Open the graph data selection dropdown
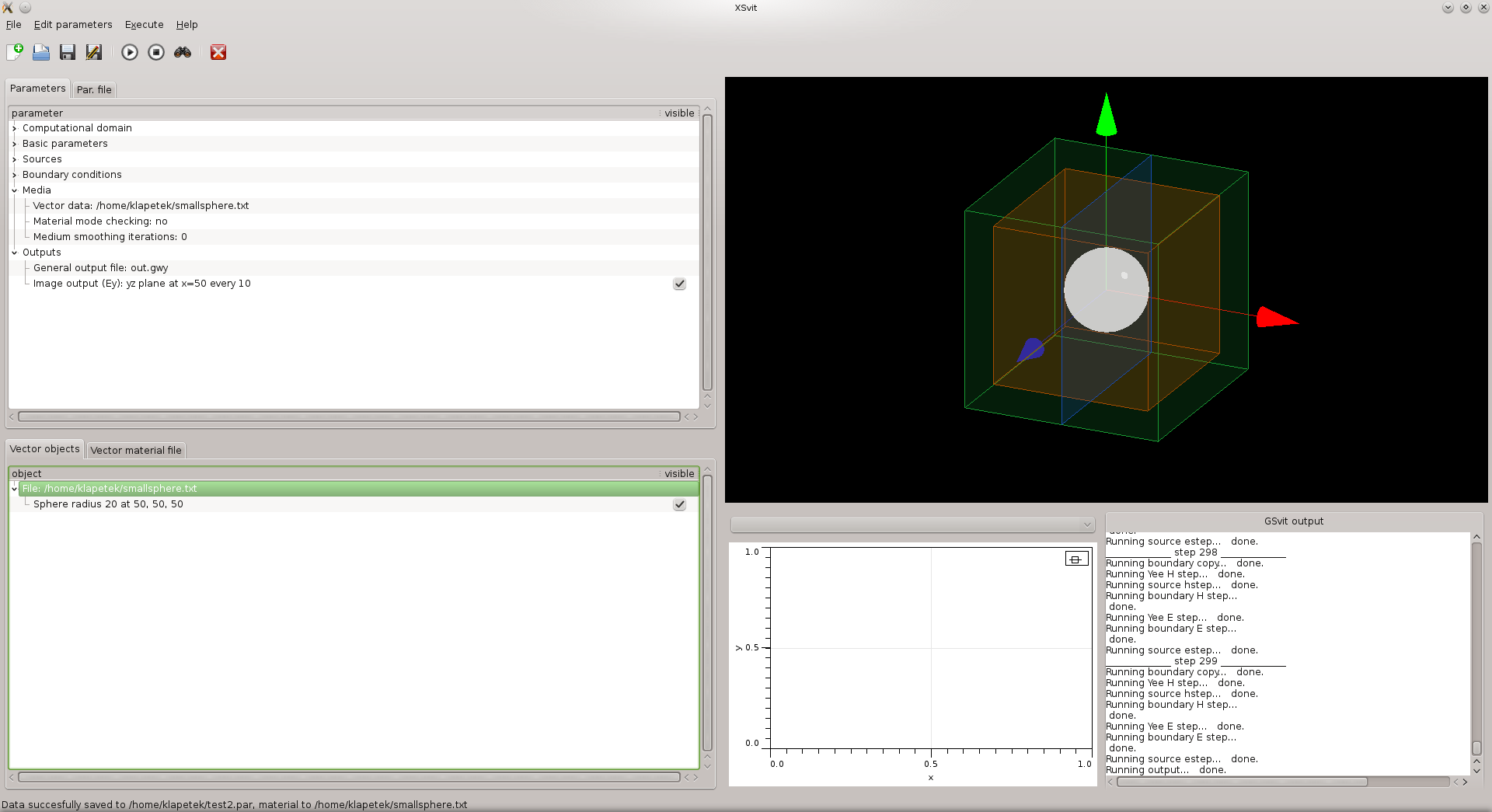Screen dimensions: 1492x812 pyautogui.click(x=912, y=524)
